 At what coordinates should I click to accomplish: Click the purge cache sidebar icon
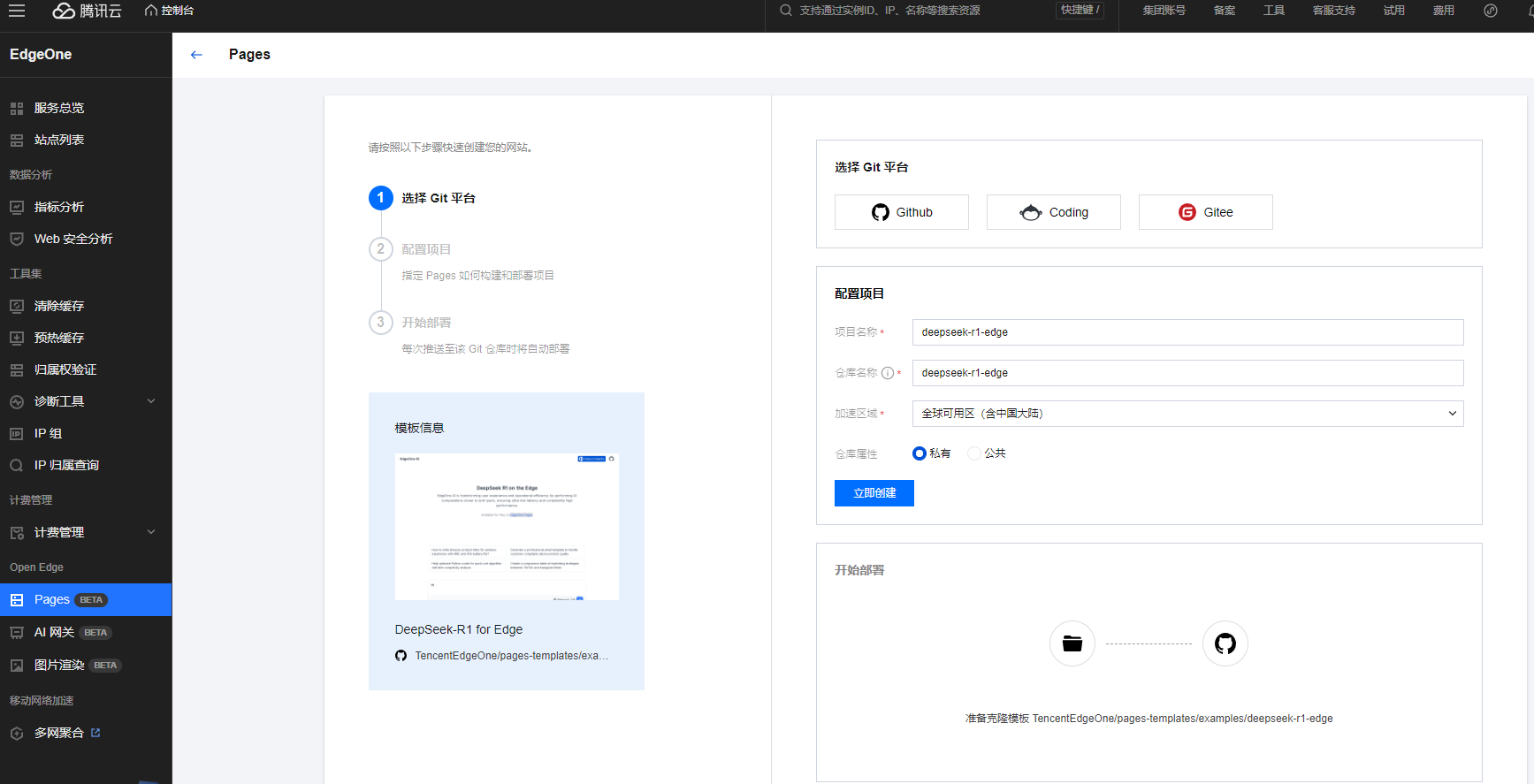(17, 306)
